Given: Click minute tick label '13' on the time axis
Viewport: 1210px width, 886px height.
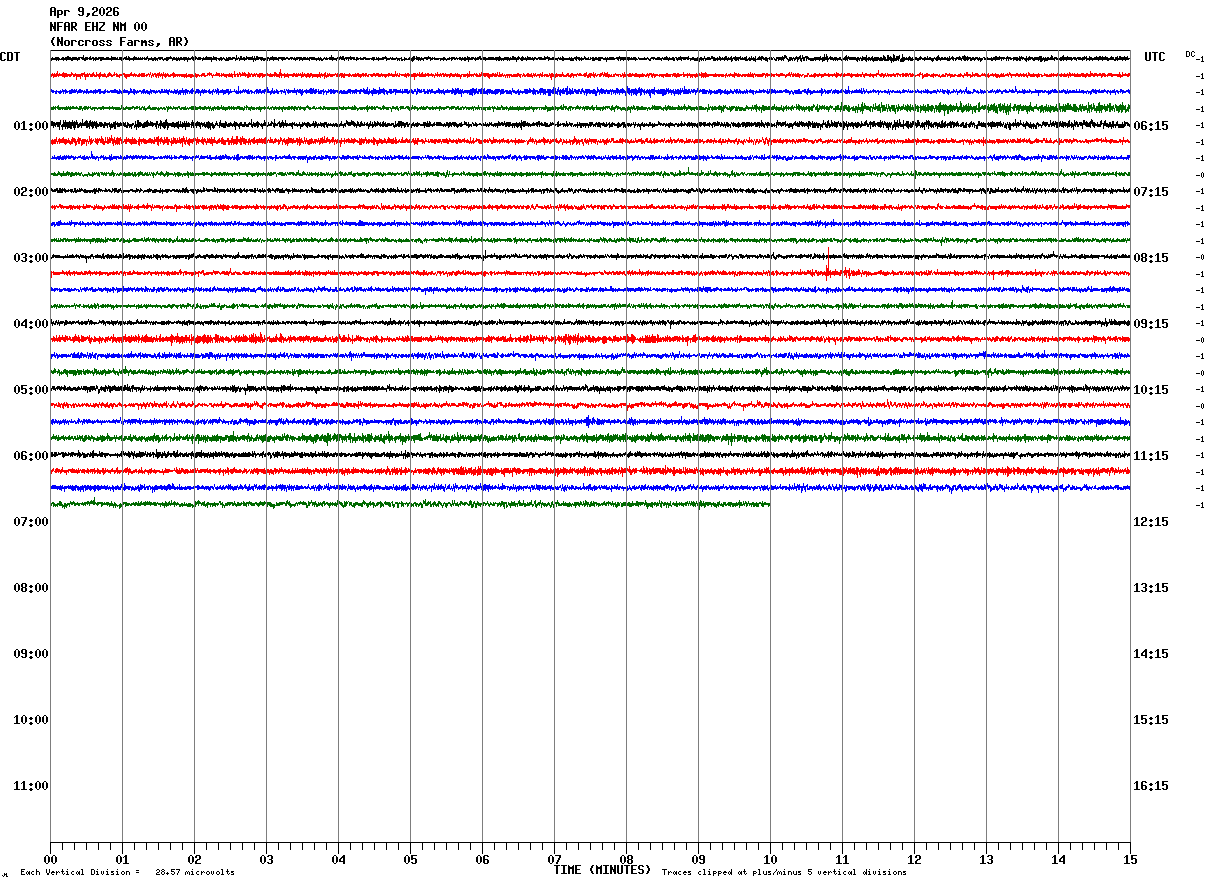Looking at the screenshot, I should click(986, 859).
